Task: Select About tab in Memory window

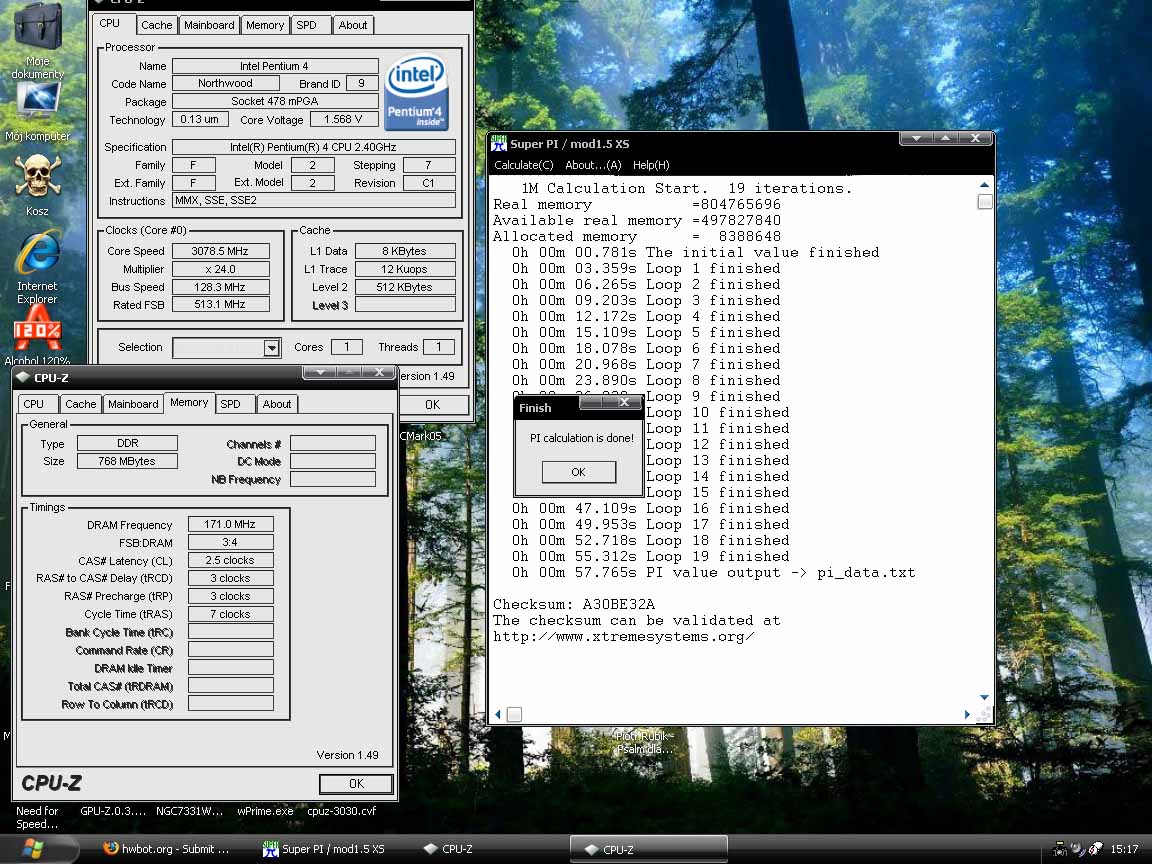Action: [277, 404]
